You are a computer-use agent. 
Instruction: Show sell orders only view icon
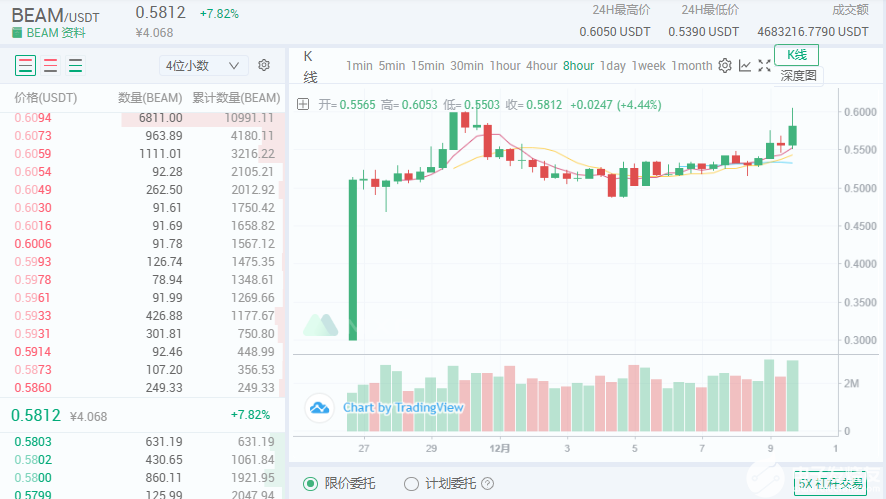click(50, 66)
